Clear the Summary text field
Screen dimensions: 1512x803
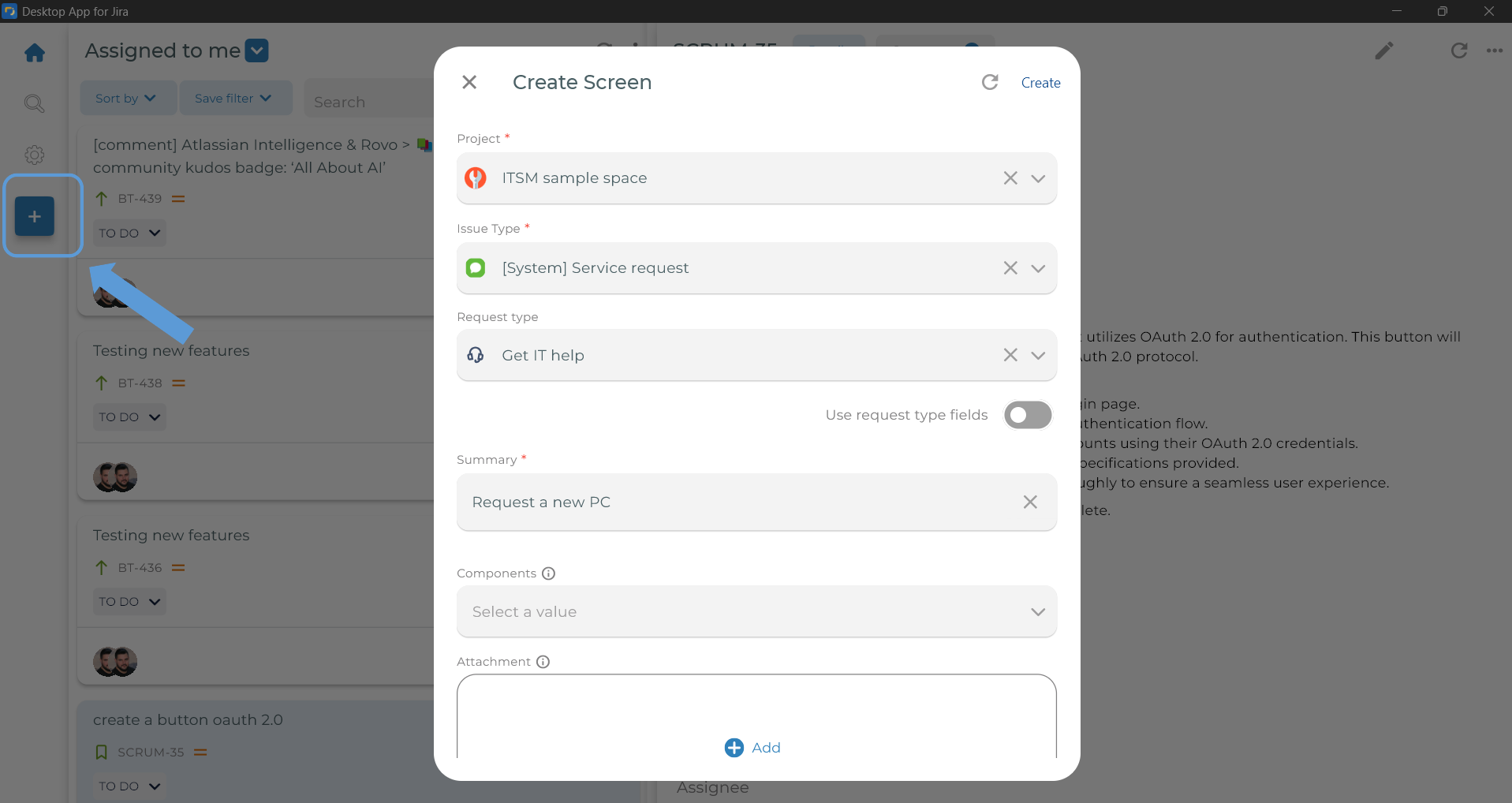[x=1030, y=502]
